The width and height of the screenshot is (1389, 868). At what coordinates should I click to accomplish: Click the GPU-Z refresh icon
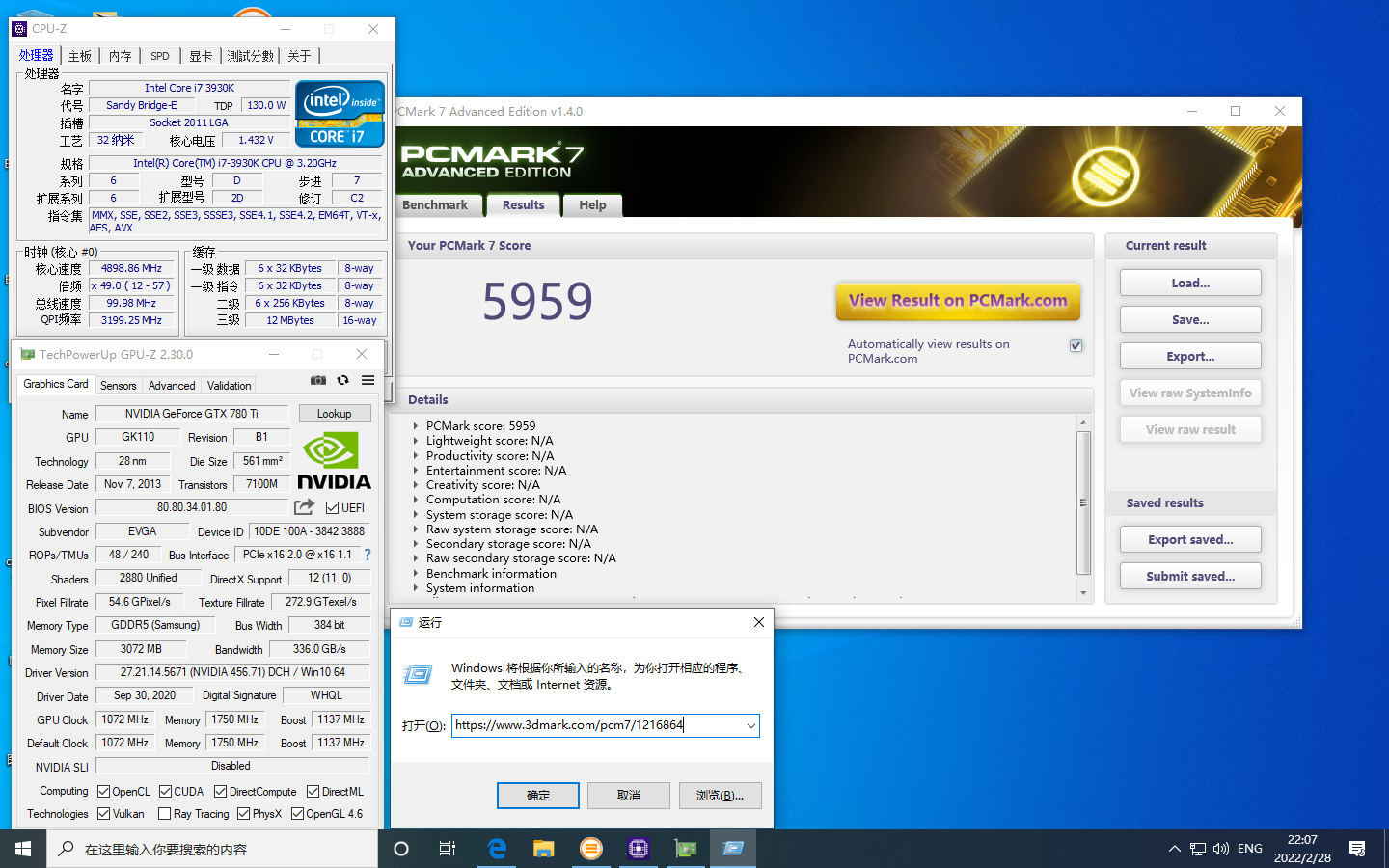tap(342, 380)
